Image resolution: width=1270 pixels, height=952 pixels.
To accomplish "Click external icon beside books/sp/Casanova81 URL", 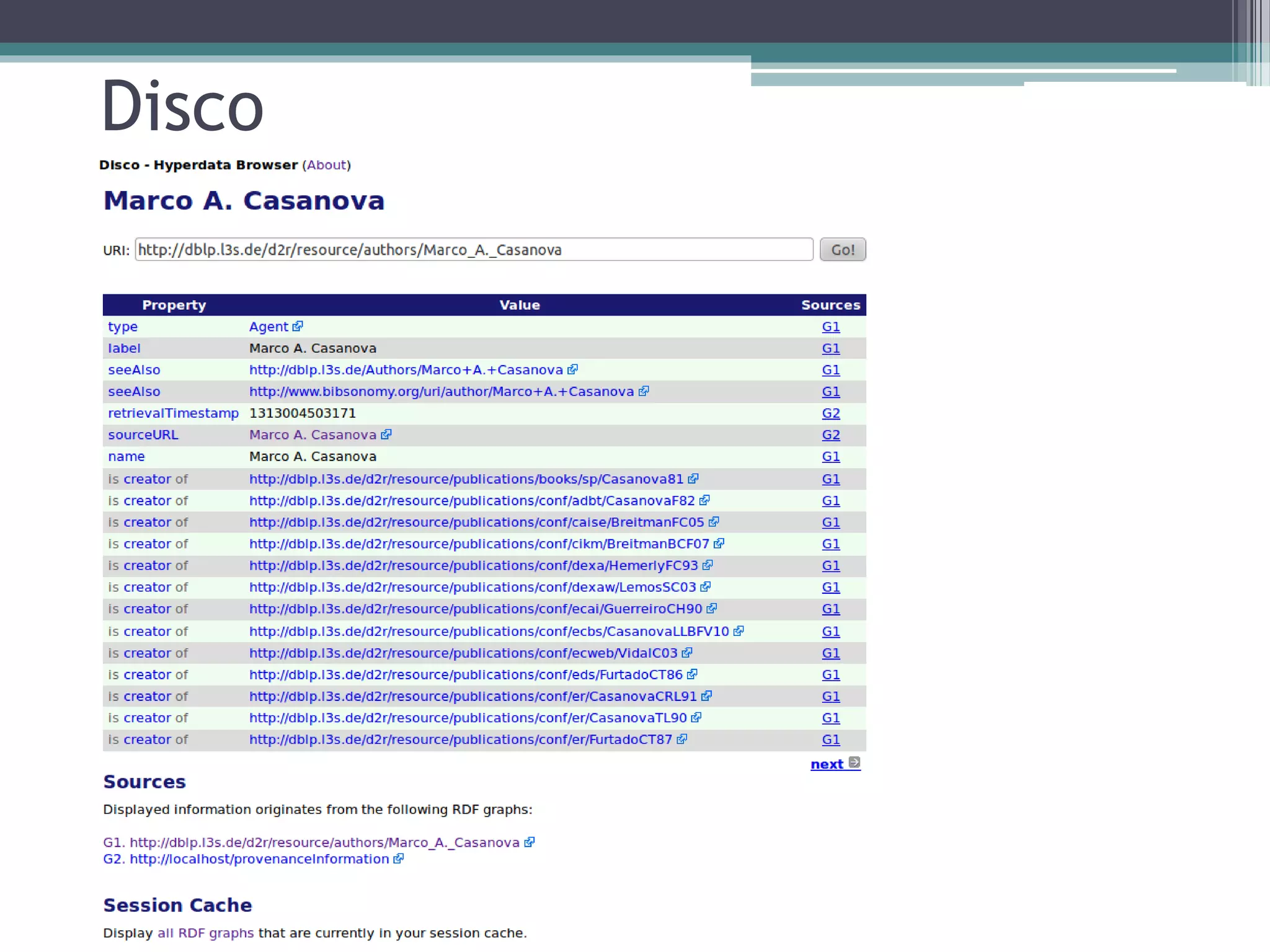I will 693,478.
